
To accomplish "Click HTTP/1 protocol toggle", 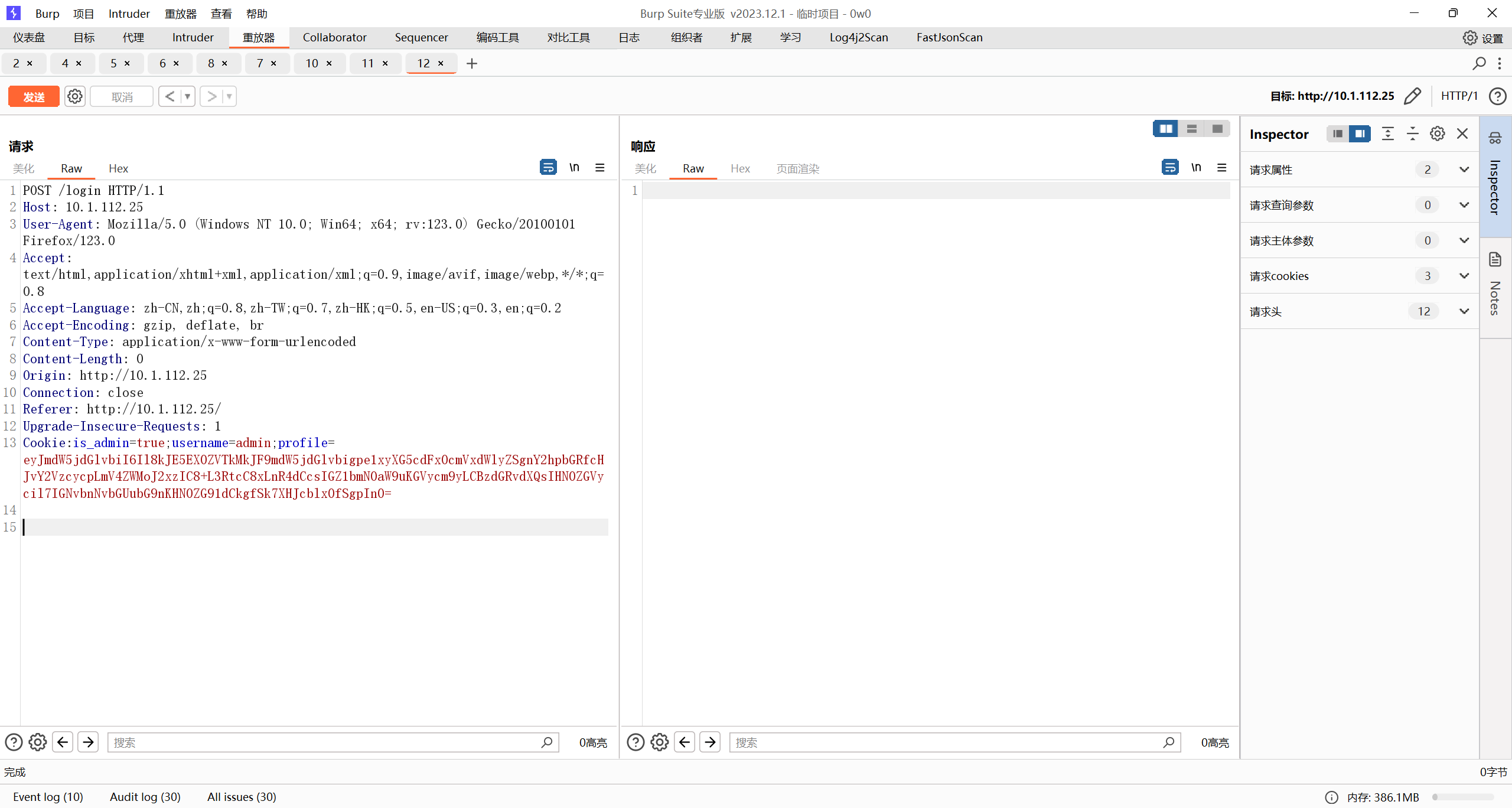I will (1459, 96).
